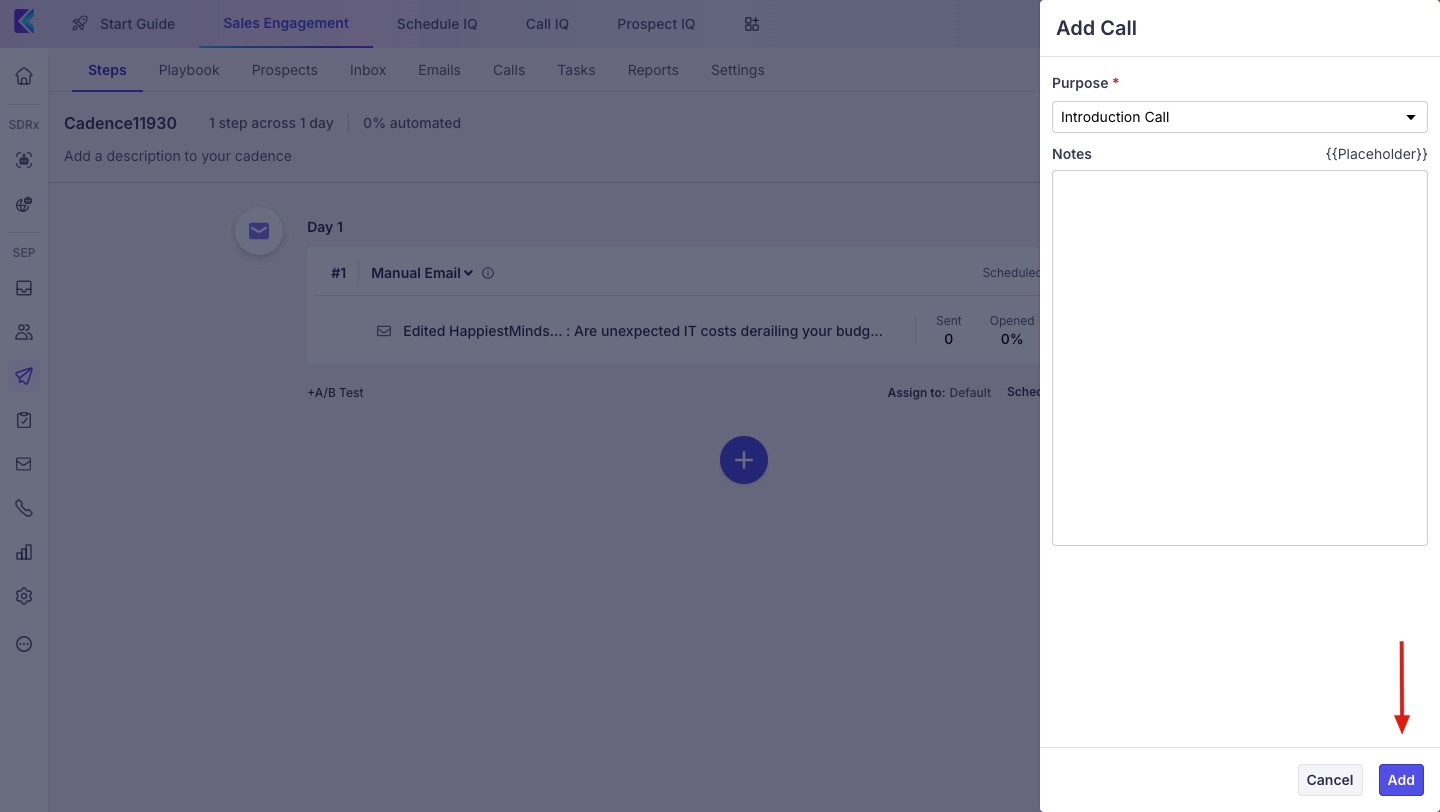Click the +A/B Test link
This screenshot has height=812, width=1440.
tap(335, 393)
